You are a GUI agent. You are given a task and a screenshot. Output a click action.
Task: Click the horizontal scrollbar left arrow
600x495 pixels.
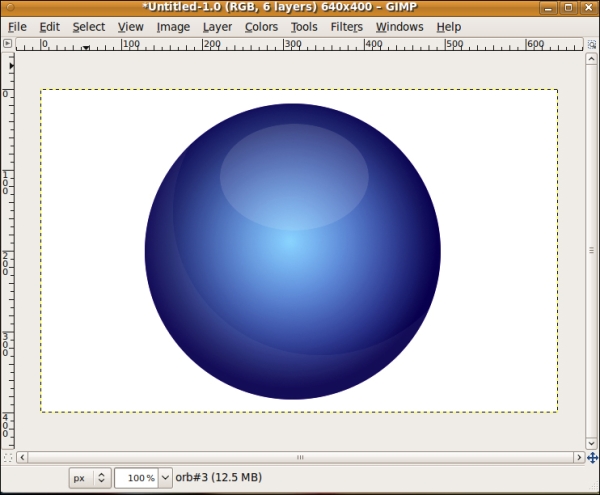click(x=22, y=458)
